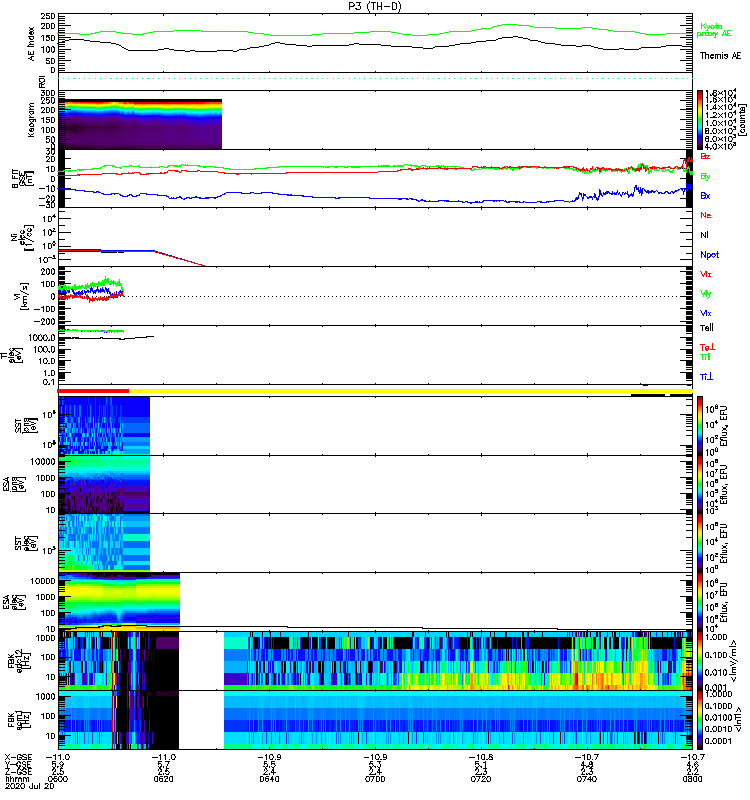Click the <|nT|> color bar unit label
The height and width of the screenshot is (800, 750).
tap(738, 719)
